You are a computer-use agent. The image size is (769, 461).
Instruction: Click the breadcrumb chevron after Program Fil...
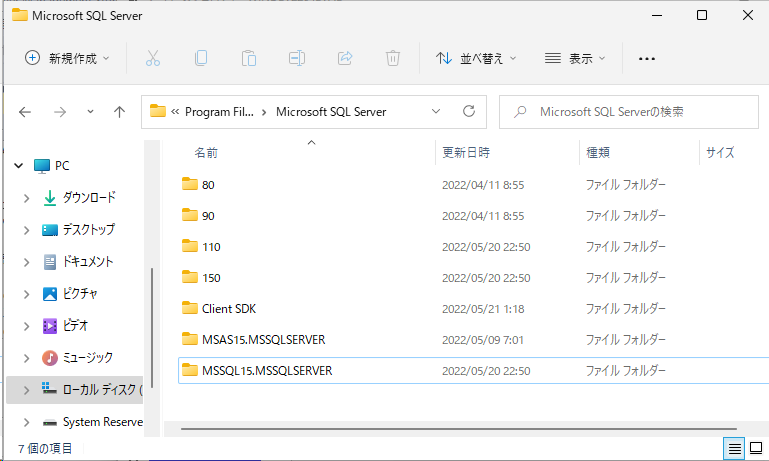264,112
